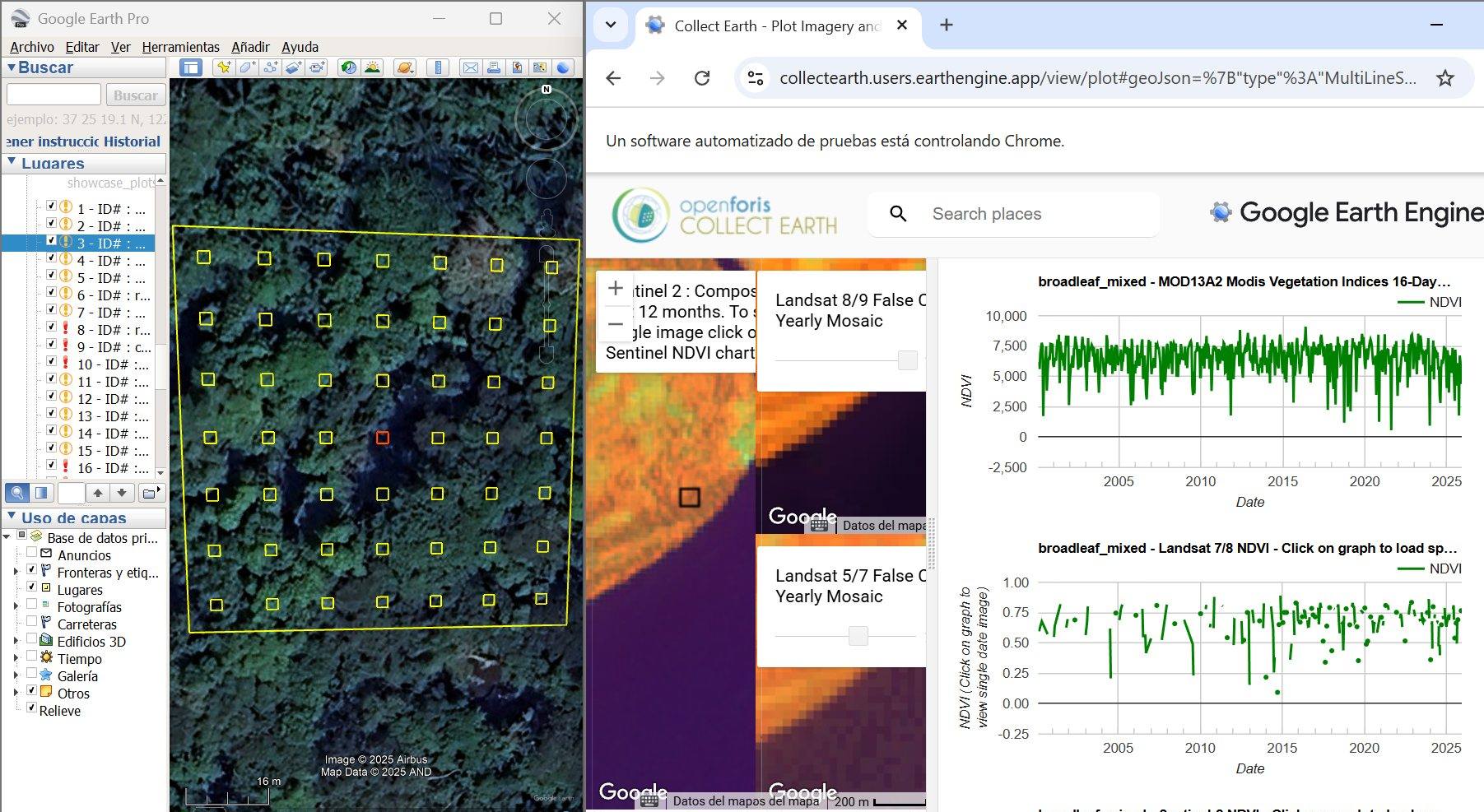Image resolution: width=1484 pixels, height=812 pixels.
Task: Toggle checkbox for place 3 - ID#
Action: pyautogui.click(x=52, y=242)
